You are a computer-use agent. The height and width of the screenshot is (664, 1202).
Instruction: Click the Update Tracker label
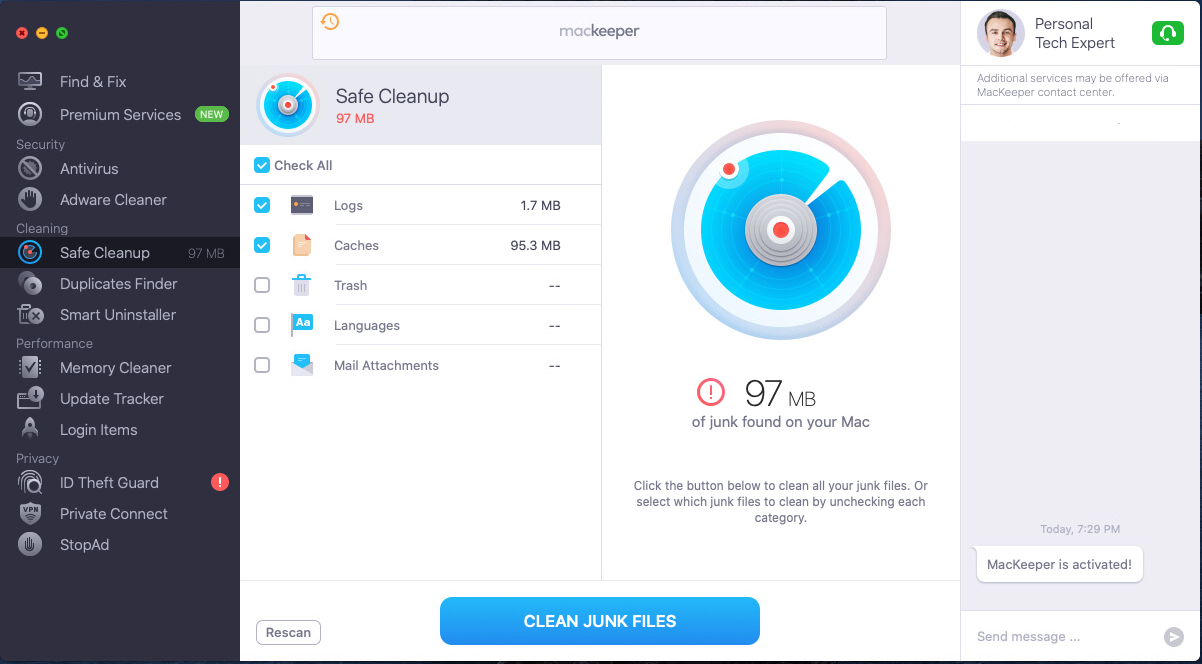(x=111, y=399)
